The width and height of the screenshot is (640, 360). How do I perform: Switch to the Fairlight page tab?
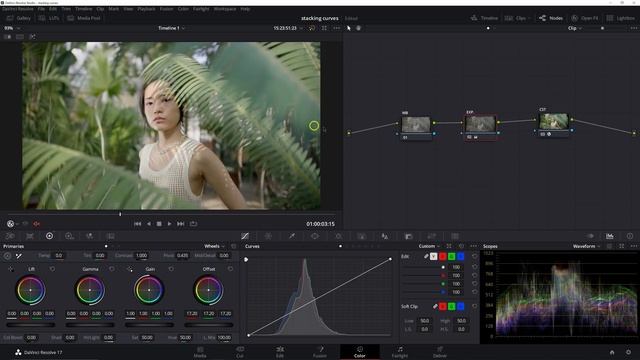pyautogui.click(x=400, y=352)
